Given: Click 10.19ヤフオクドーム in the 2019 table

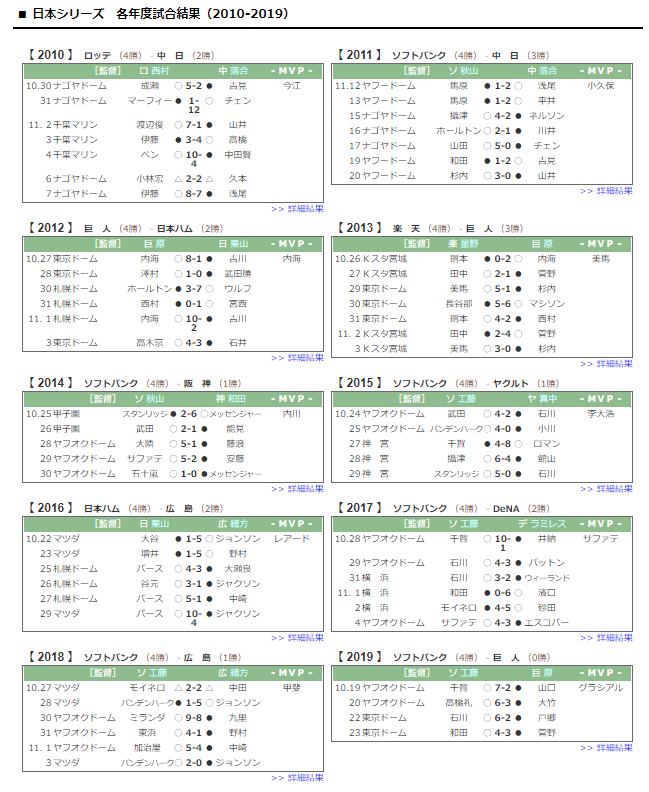Looking at the screenshot, I should (380, 687).
